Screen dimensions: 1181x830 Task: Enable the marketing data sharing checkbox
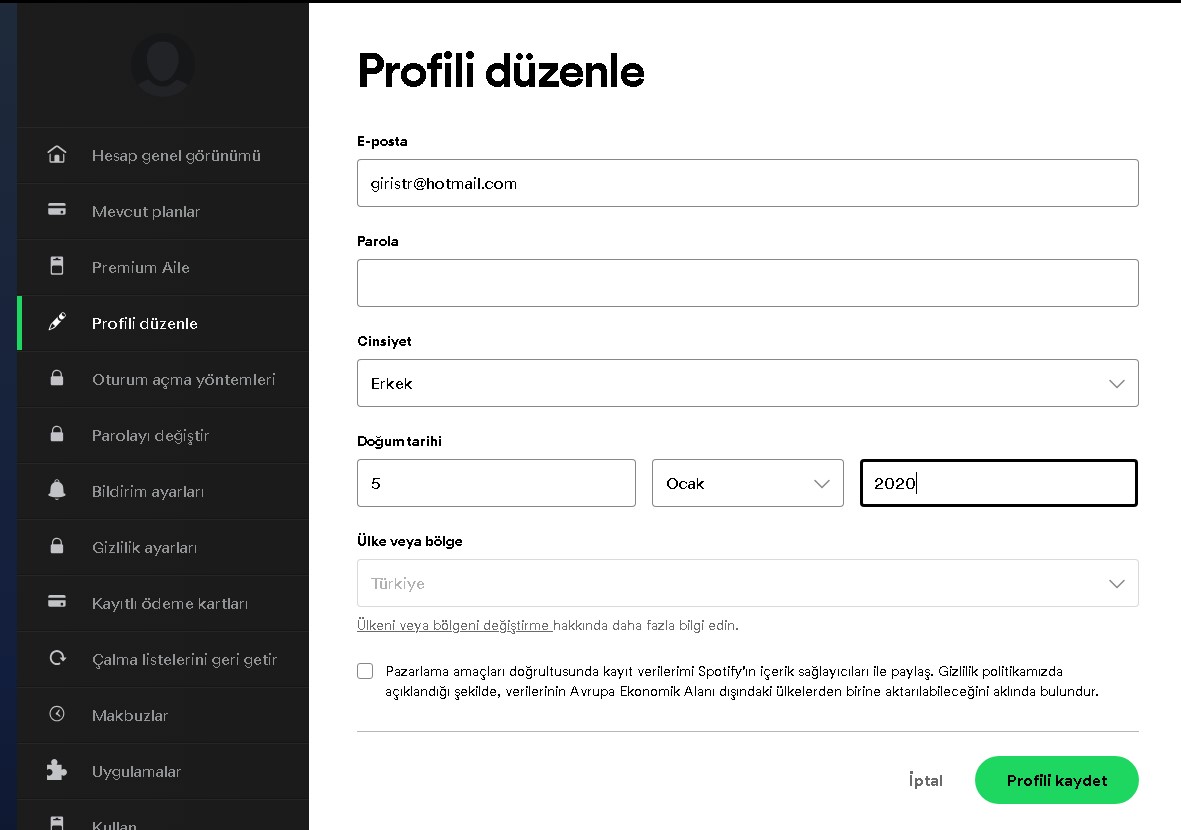point(365,670)
